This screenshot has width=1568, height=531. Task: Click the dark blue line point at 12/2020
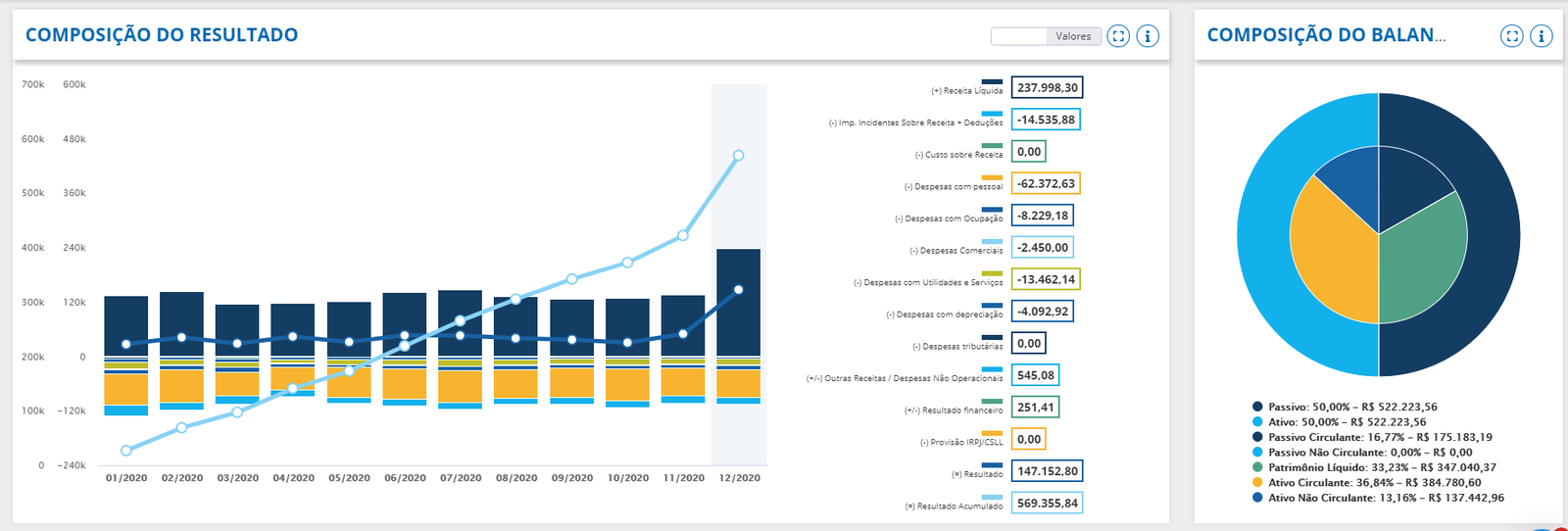739,290
